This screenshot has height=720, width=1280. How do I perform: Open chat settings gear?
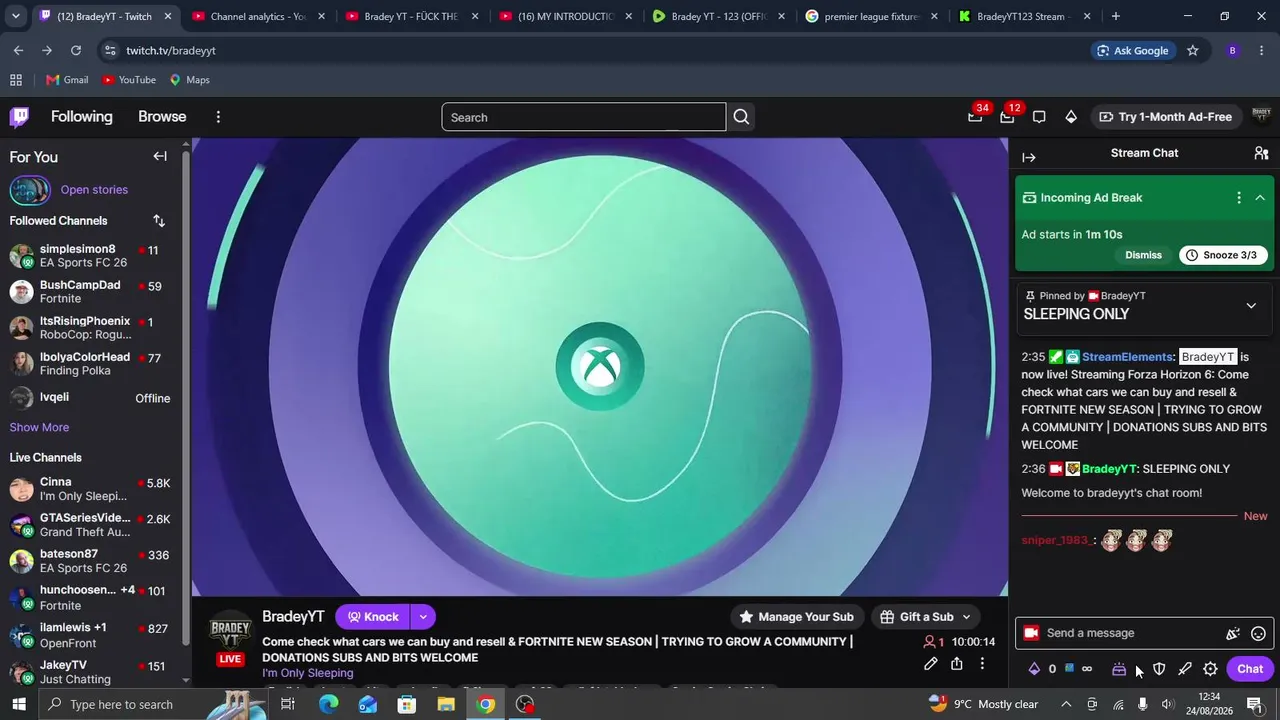coord(1210,669)
